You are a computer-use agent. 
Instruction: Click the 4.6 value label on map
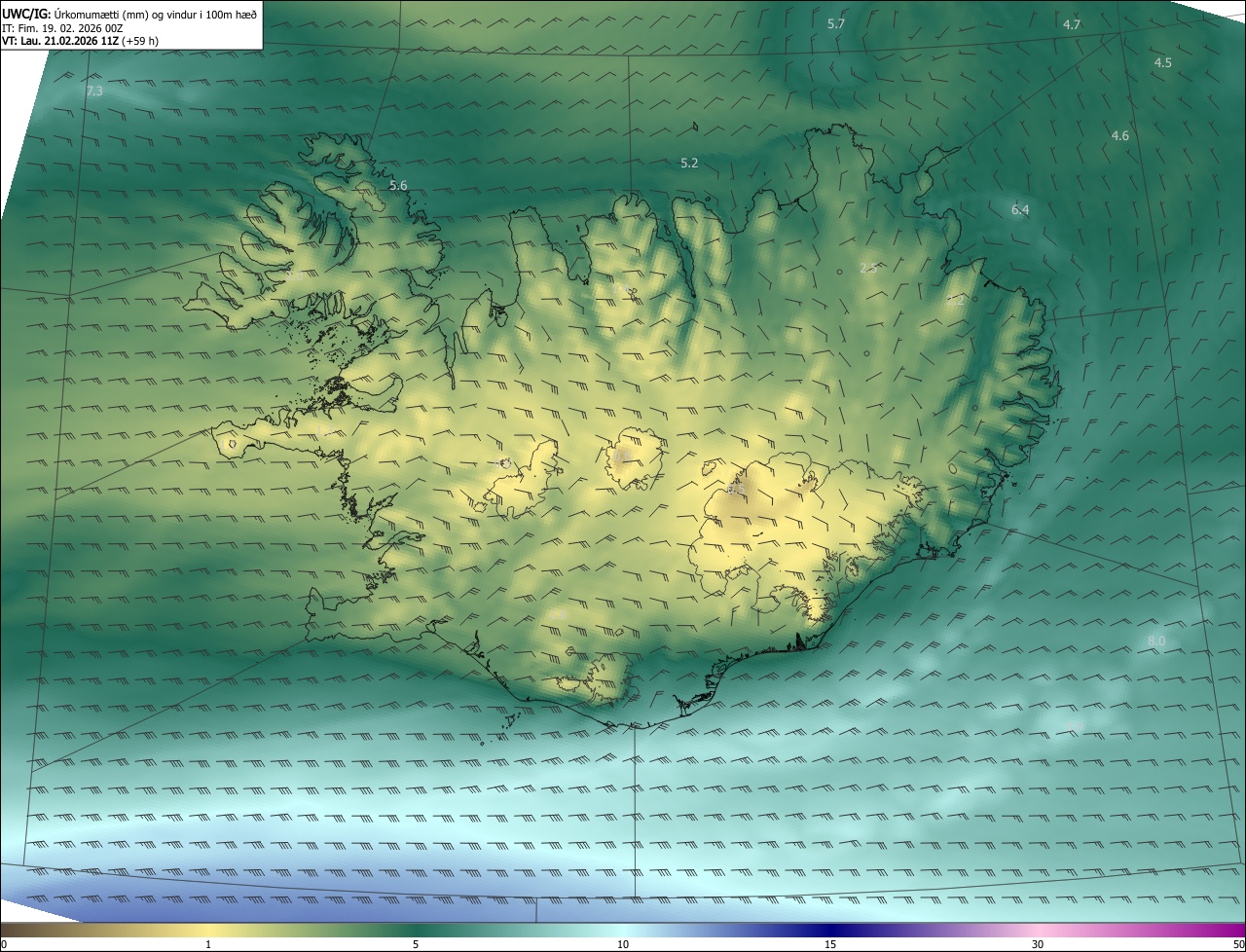pyautogui.click(x=1120, y=135)
